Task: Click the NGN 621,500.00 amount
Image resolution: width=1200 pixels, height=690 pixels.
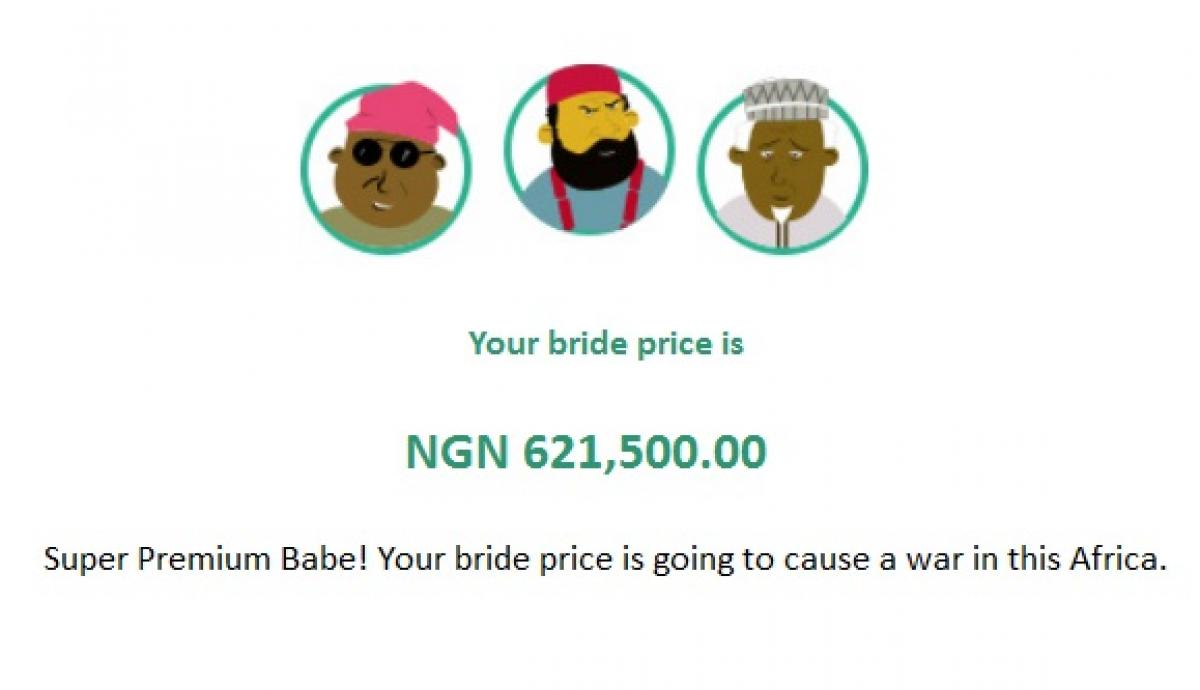Action: click(x=586, y=452)
